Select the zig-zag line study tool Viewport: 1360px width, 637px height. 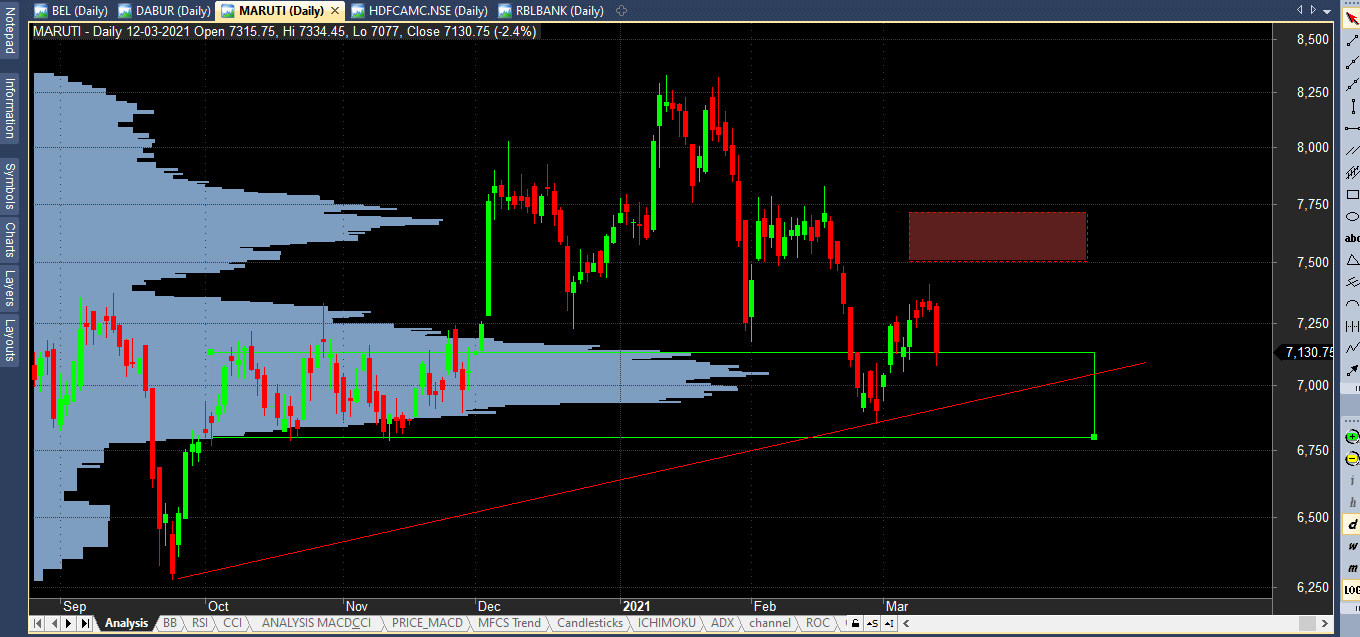[1352, 348]
